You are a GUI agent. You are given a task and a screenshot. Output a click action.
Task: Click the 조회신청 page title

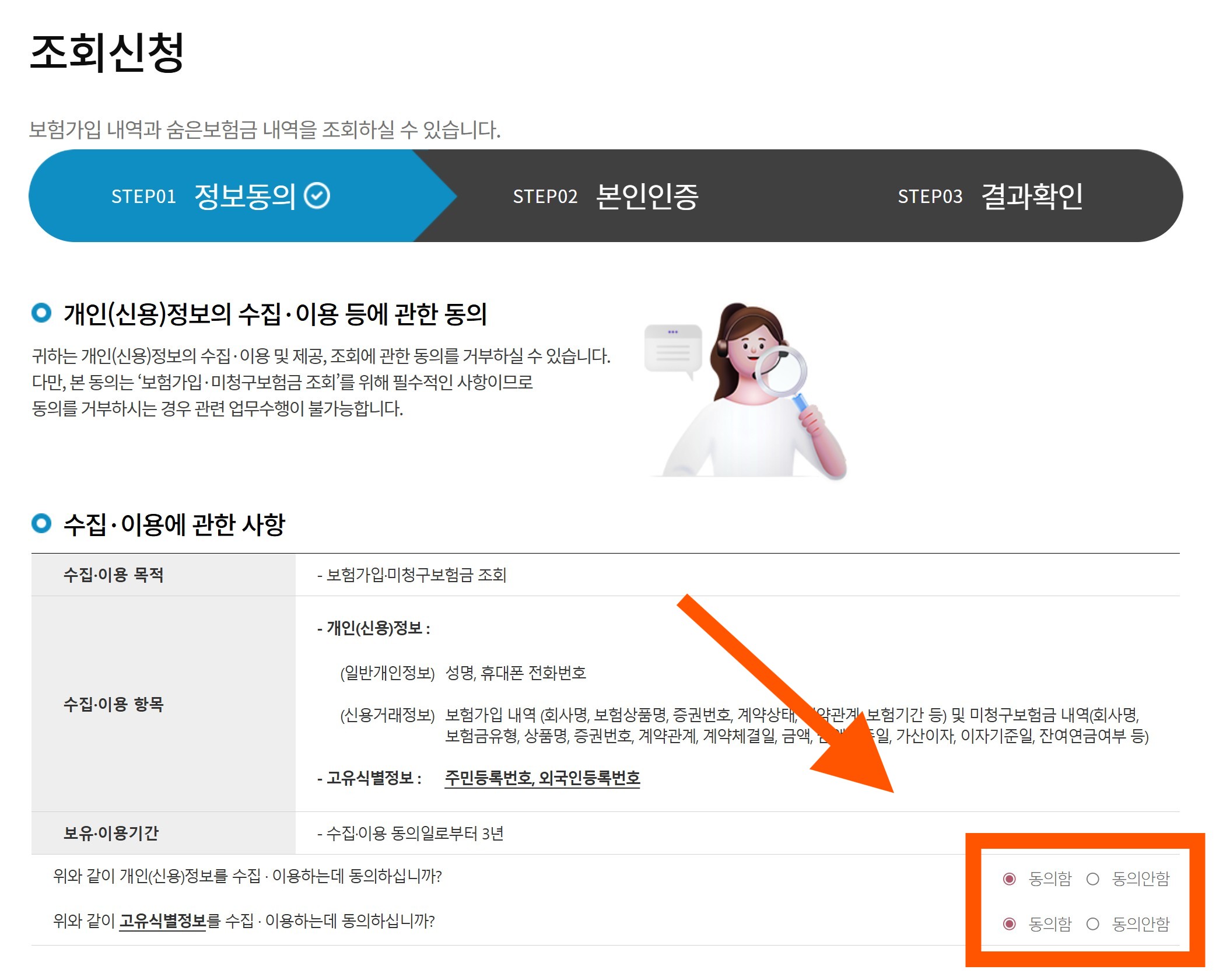point(107,52)
